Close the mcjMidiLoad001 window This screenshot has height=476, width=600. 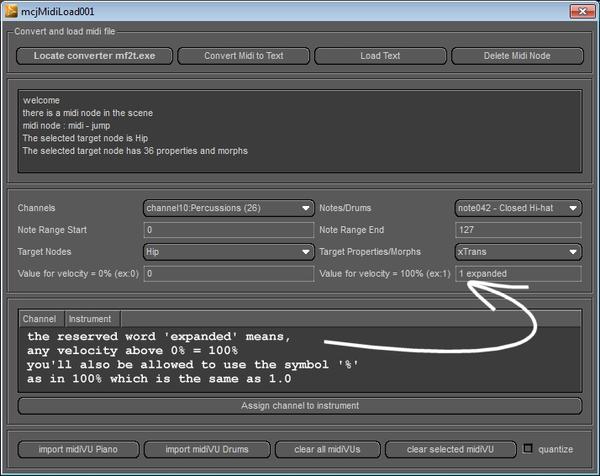pos(582,11)
